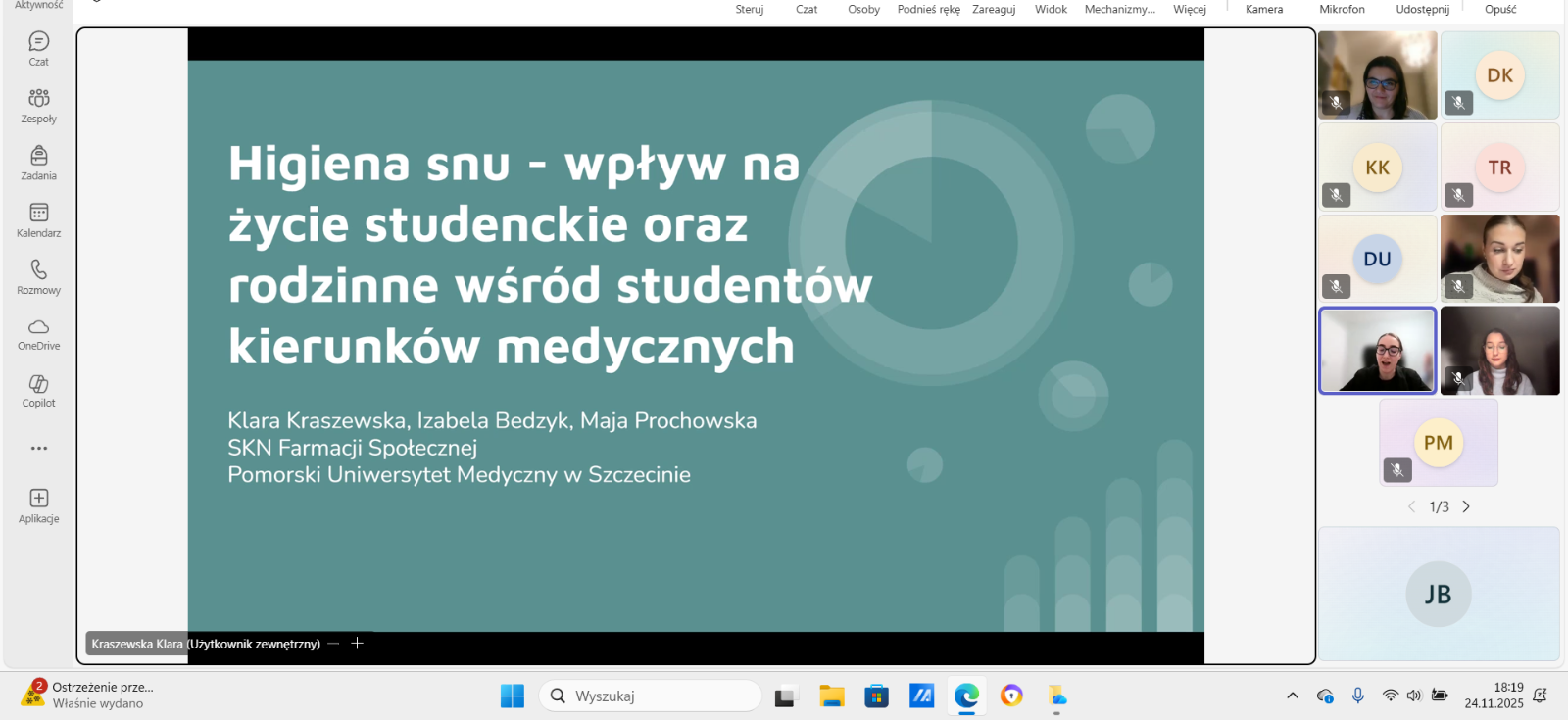The width and height of the screenshot is (1568, 720).
Task: Launch Copilot from the sidebar
Action: (38, 390)
